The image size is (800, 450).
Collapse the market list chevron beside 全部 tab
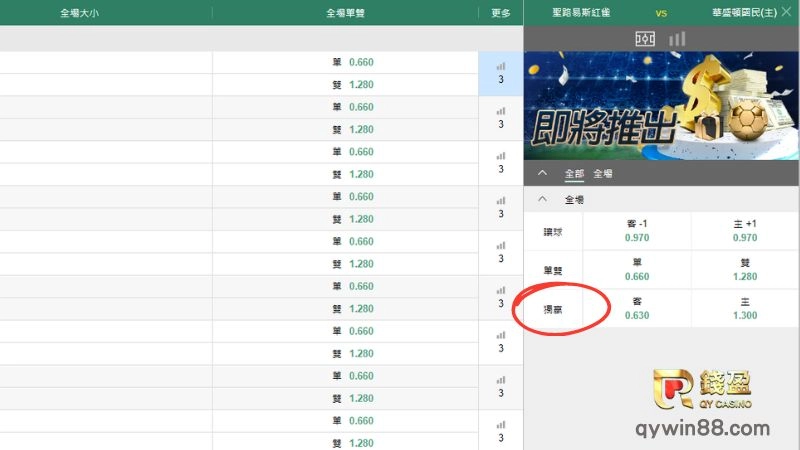[542, 173]
